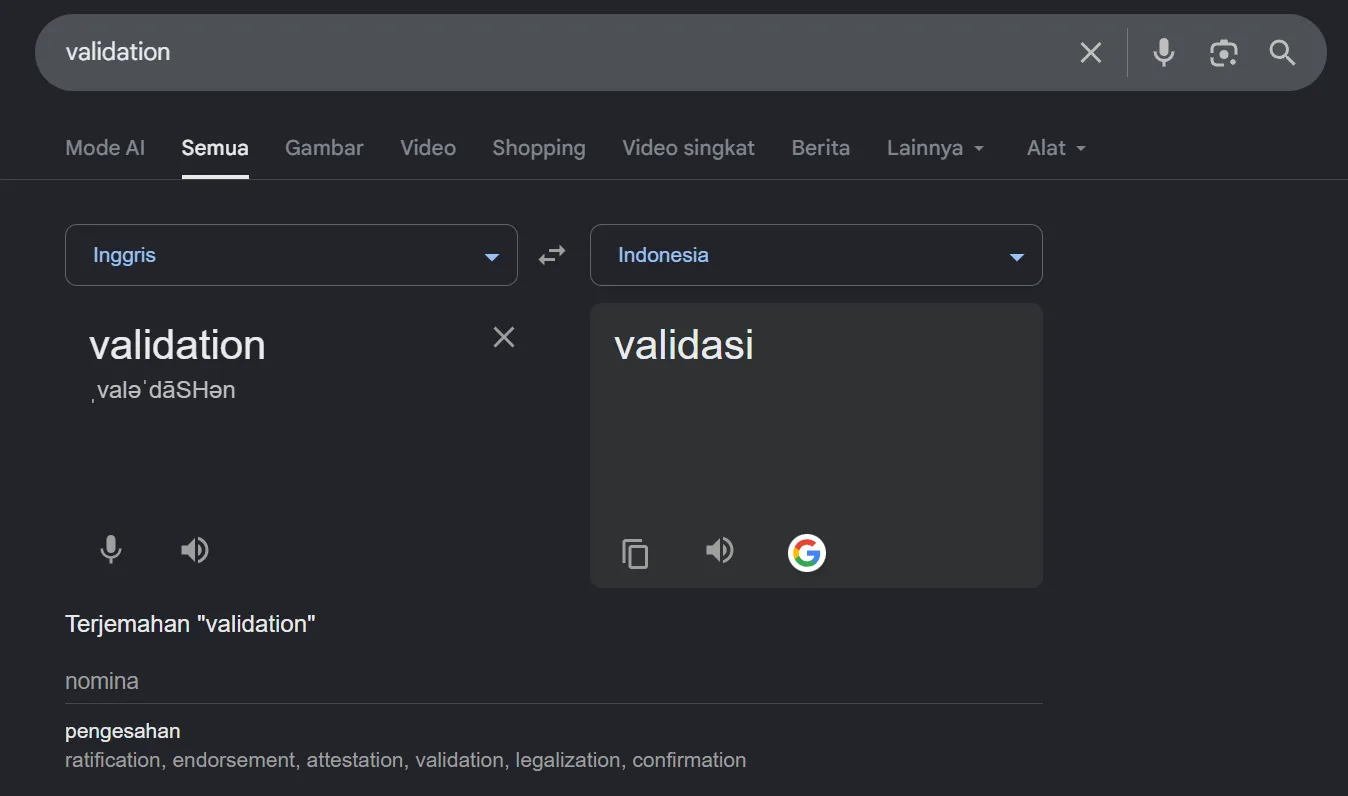Swap the source and target languages
The image size is (1348, 796).
click(552, 255)
